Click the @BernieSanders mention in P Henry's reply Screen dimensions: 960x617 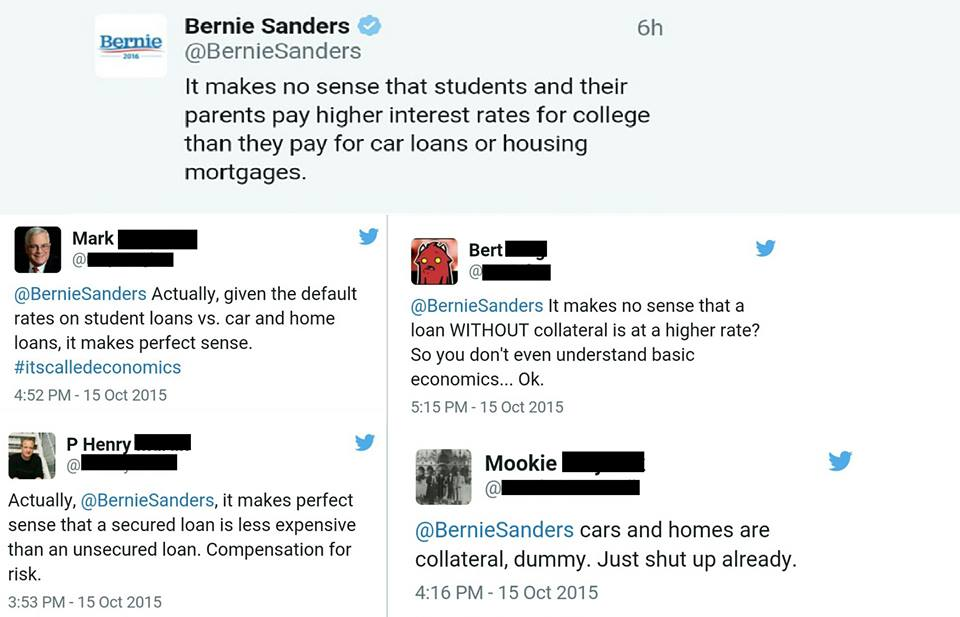click(x=147, y=500)
